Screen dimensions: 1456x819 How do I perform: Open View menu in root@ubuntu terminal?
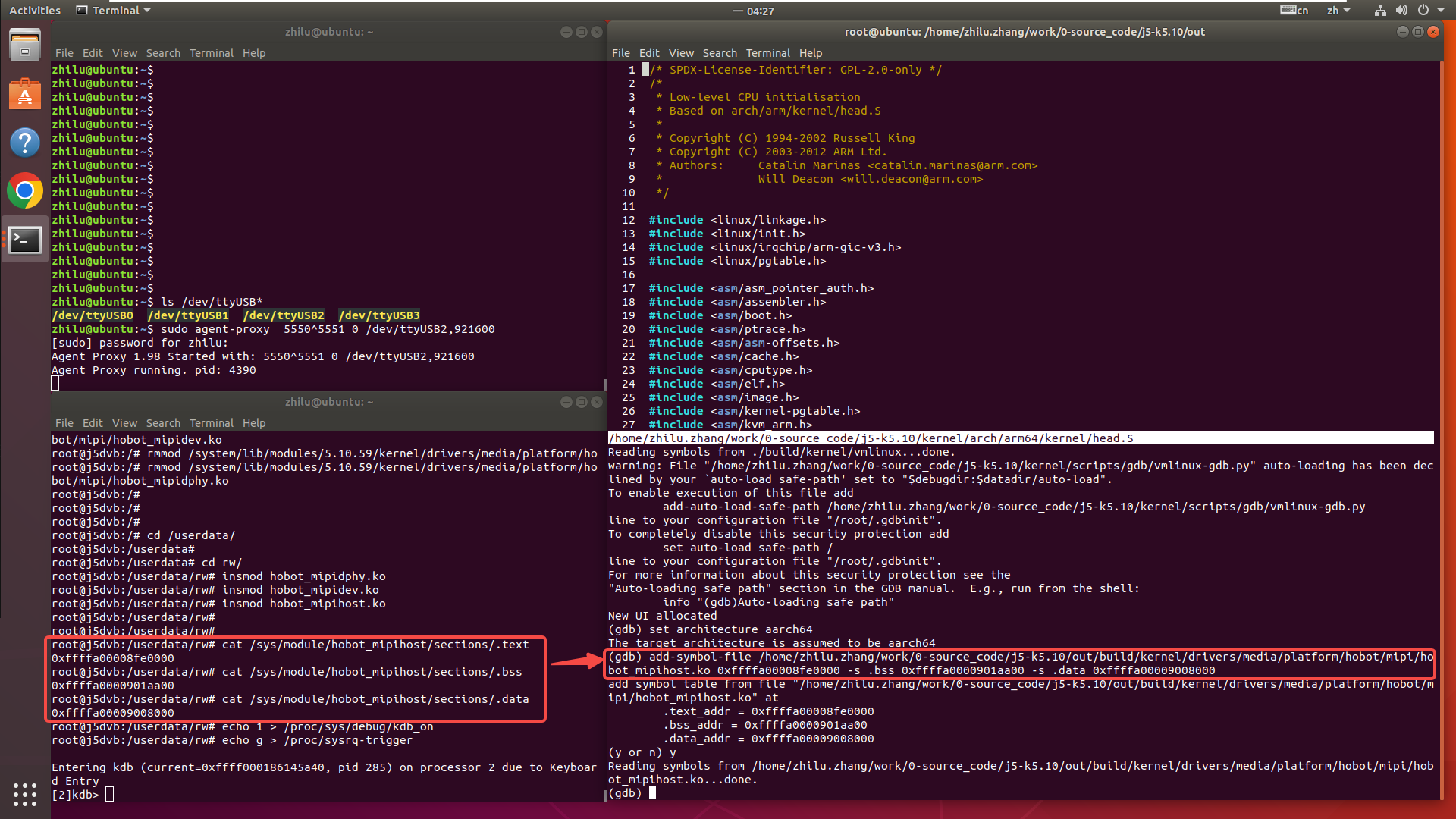click(x=681, y=53)
